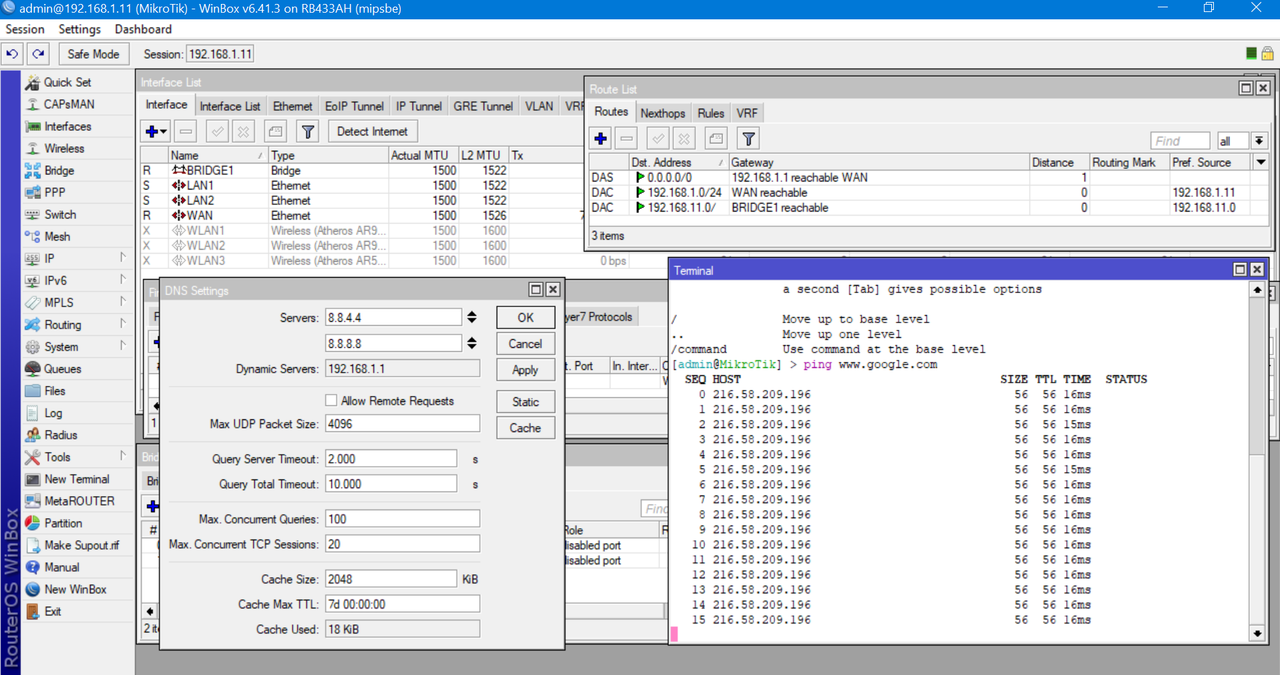The height and width of the screenshot is (675, 1280).
Task: Redo the action using the toolbar arrow
Action: 38,54
